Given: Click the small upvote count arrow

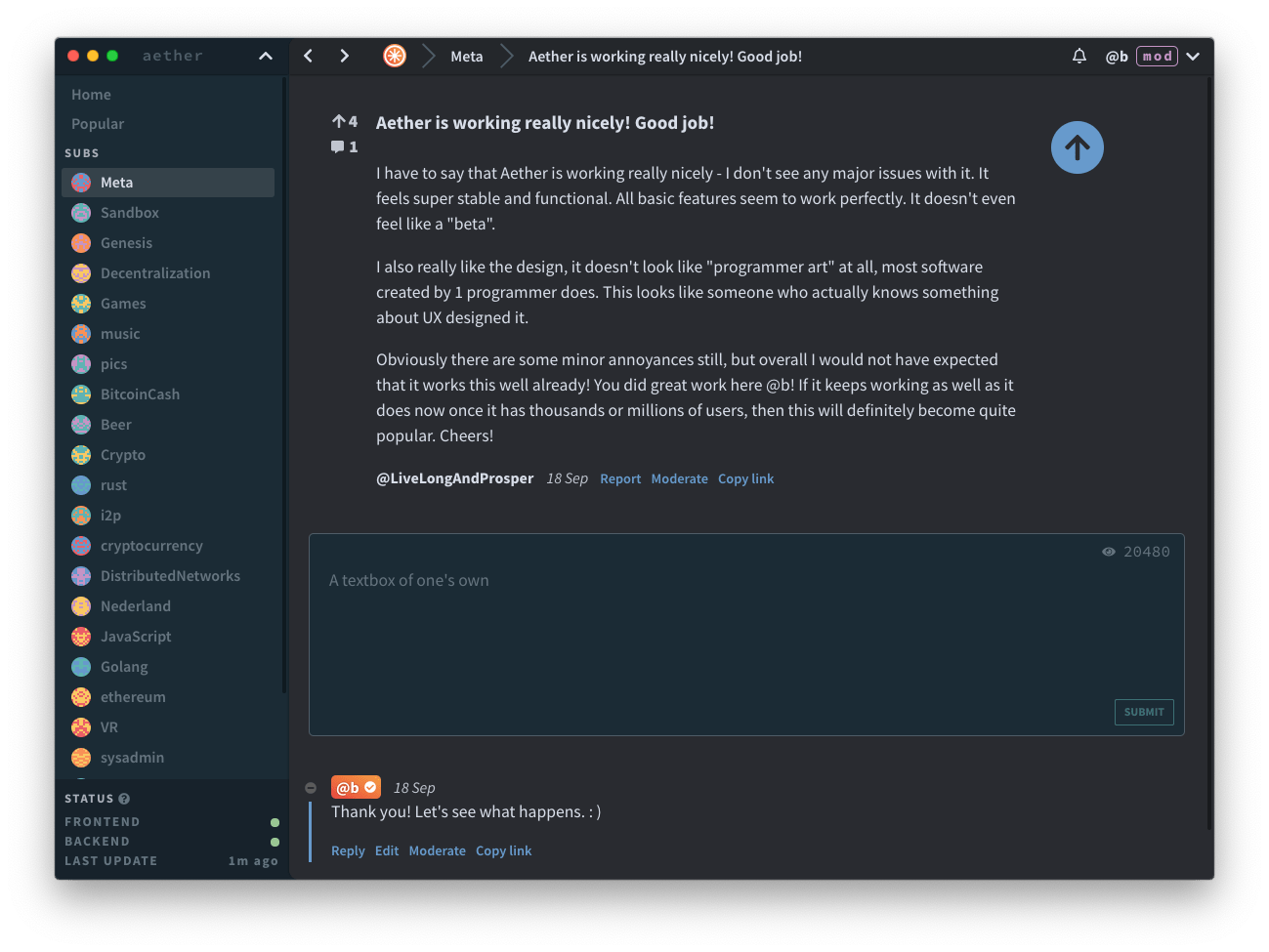Looking at the screenshot, I should coord(338,122).
